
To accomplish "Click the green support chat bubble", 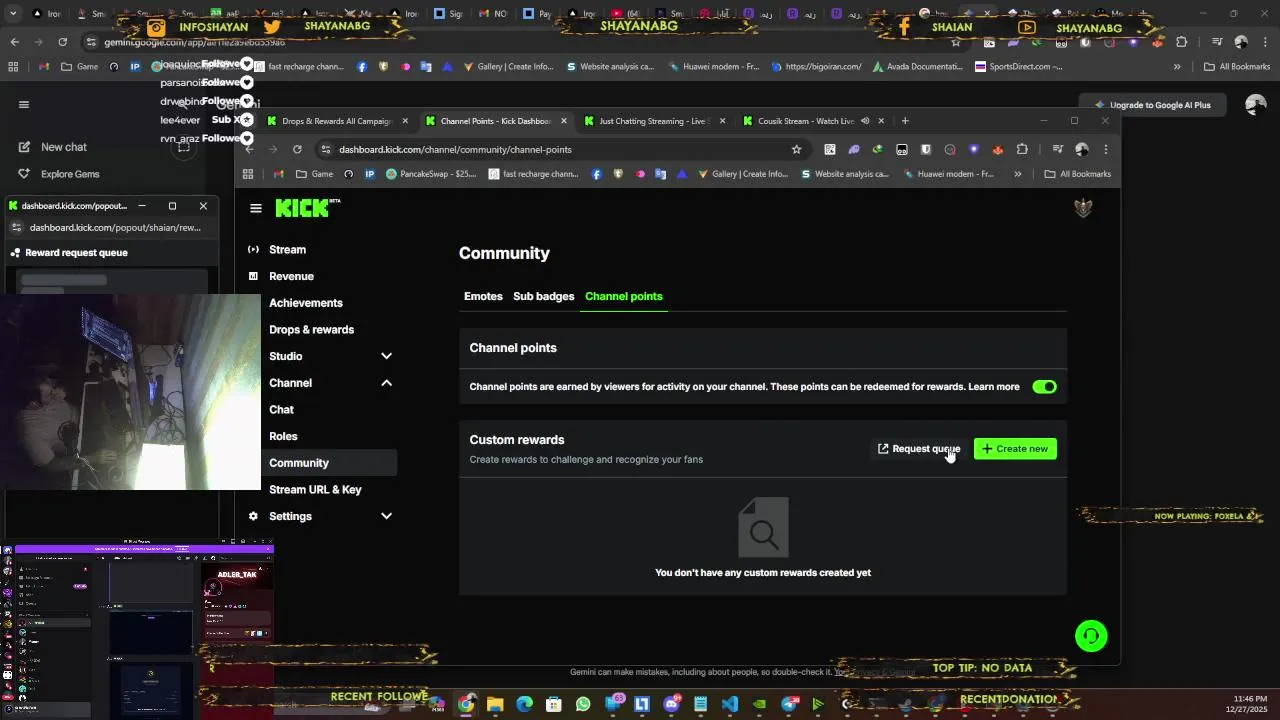I will point(1091,636).
